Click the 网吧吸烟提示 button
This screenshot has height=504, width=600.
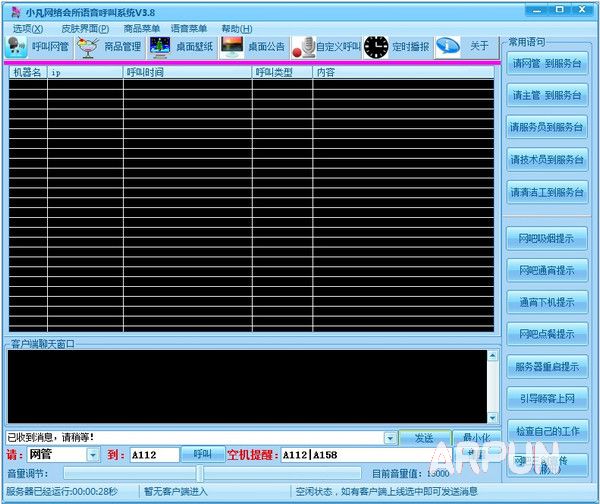point(547,238)
